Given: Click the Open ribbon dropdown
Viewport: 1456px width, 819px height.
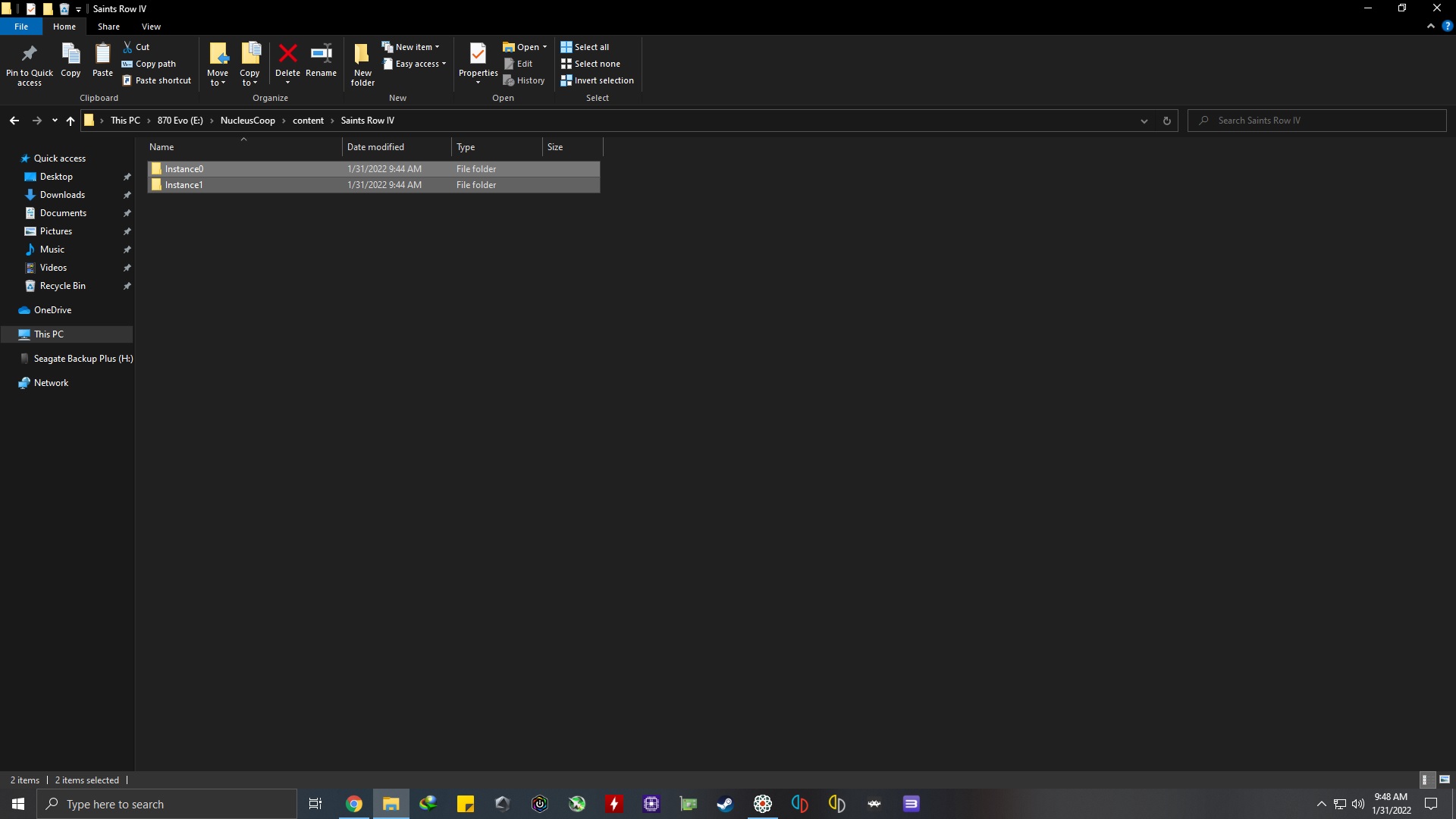Looking at the screenshot, I should 525,47.
